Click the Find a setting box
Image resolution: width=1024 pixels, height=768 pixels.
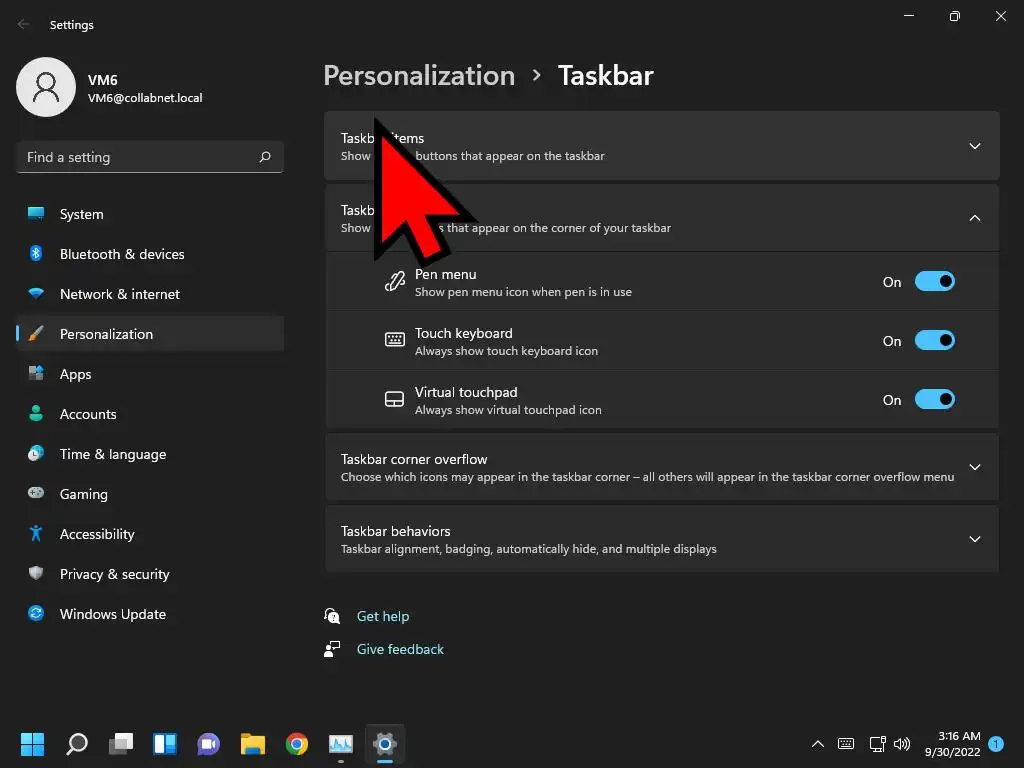(150, 157)
